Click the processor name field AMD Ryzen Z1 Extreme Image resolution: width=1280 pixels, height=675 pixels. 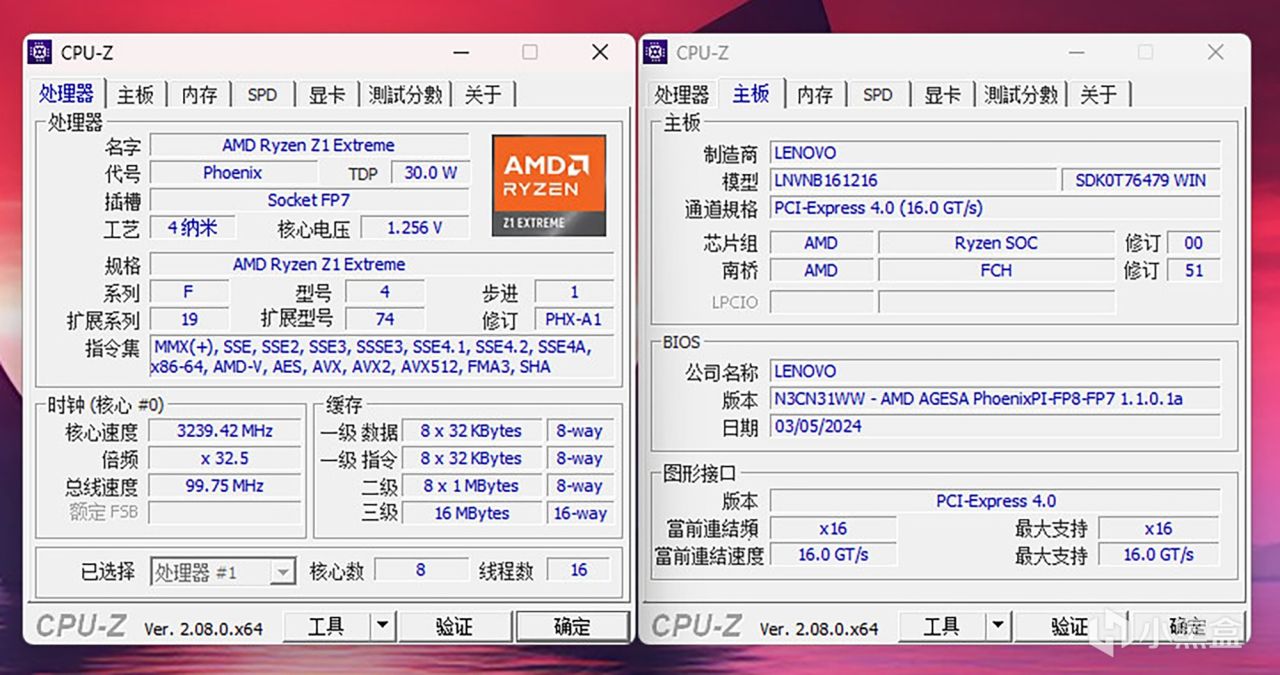coord(309,145)
